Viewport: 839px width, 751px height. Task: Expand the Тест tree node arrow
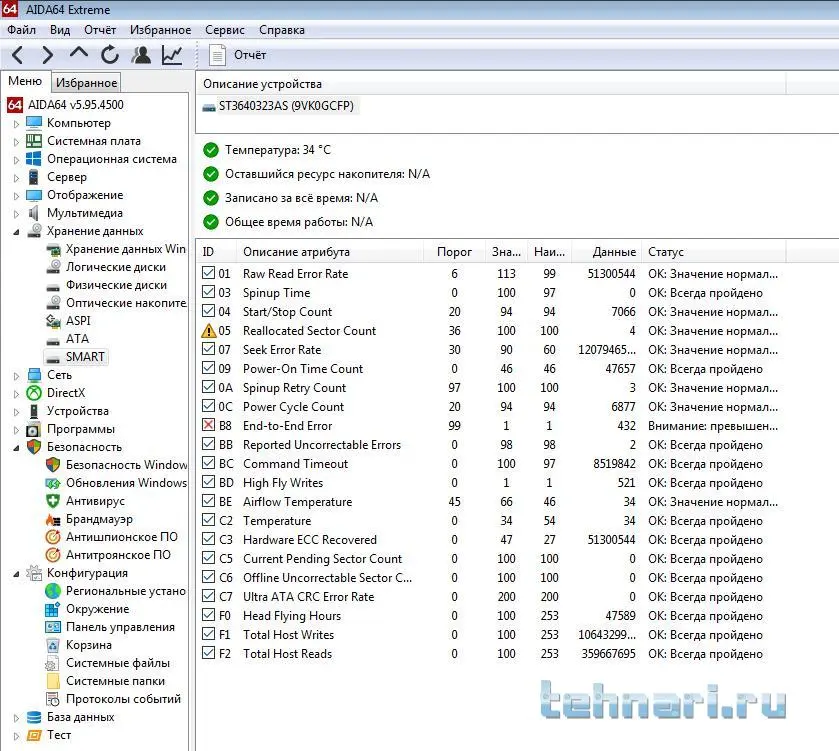tap(16, 736)
